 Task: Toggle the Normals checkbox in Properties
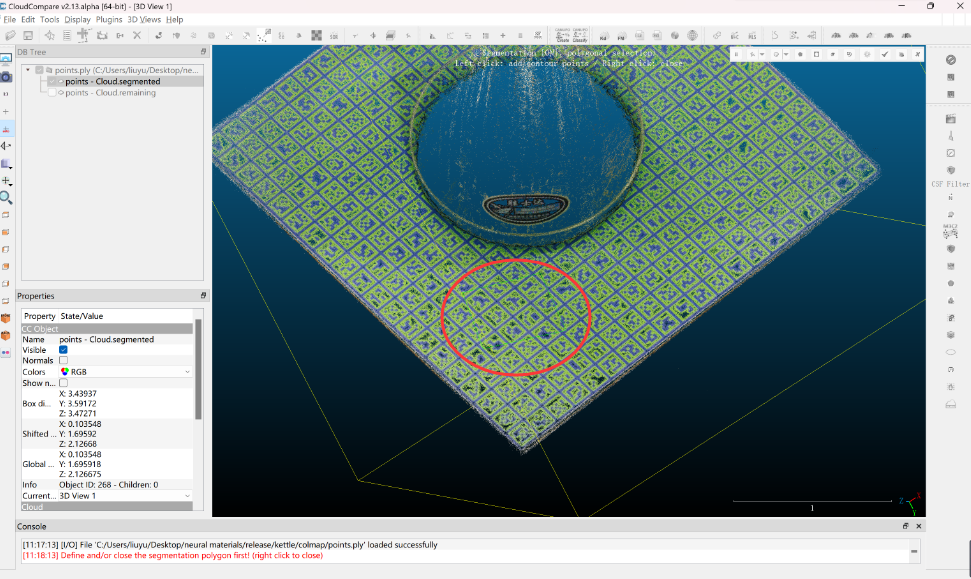coord(63,360)
